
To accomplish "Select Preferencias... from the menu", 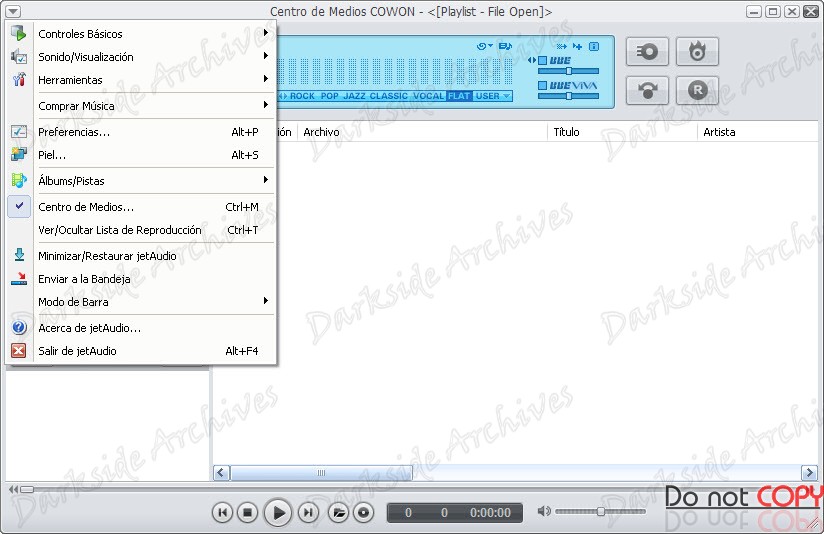I will coord(141,132).
